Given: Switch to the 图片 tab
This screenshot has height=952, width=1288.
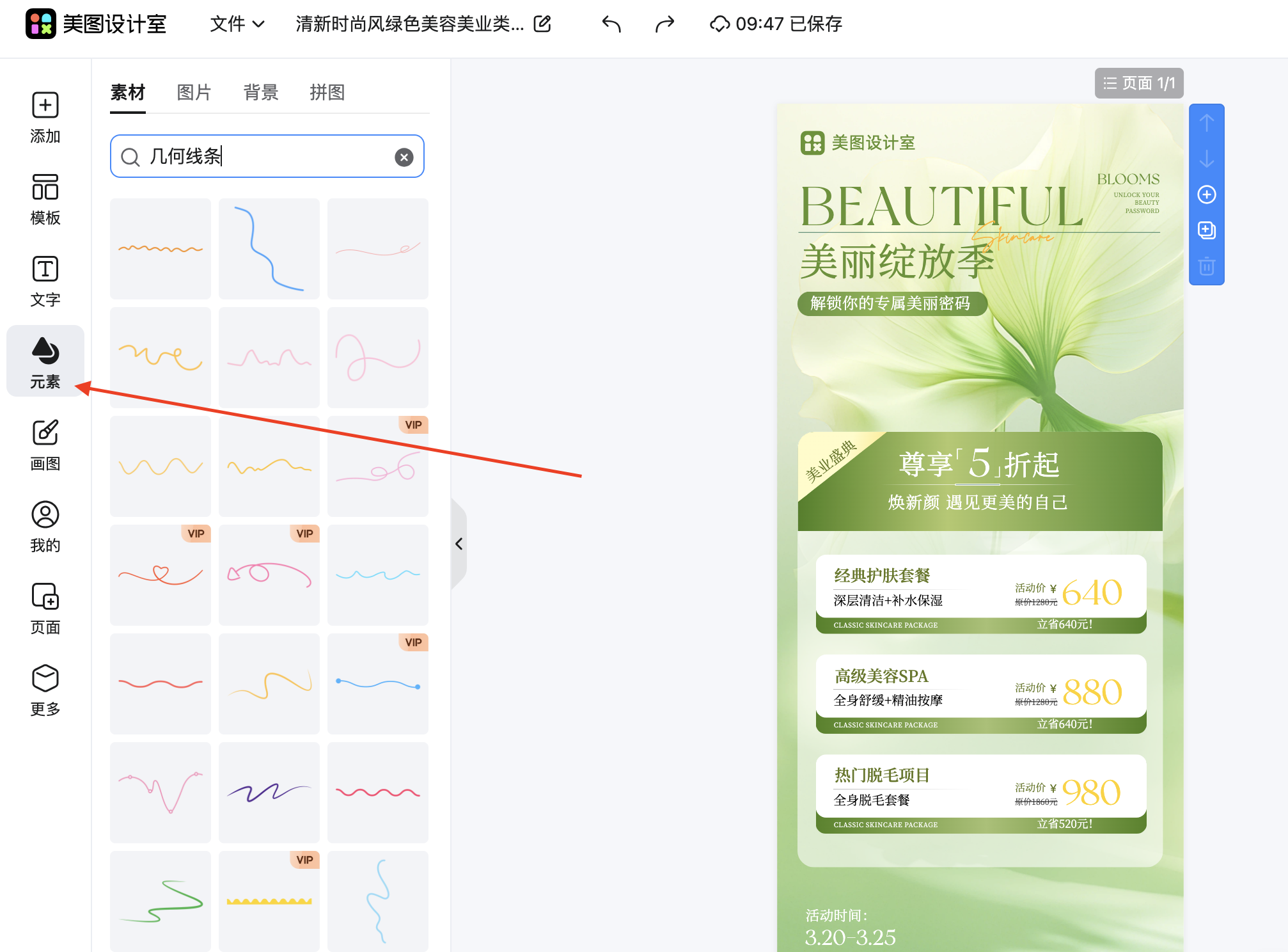Looking at the screenshot, I should (x=194, y=92).
